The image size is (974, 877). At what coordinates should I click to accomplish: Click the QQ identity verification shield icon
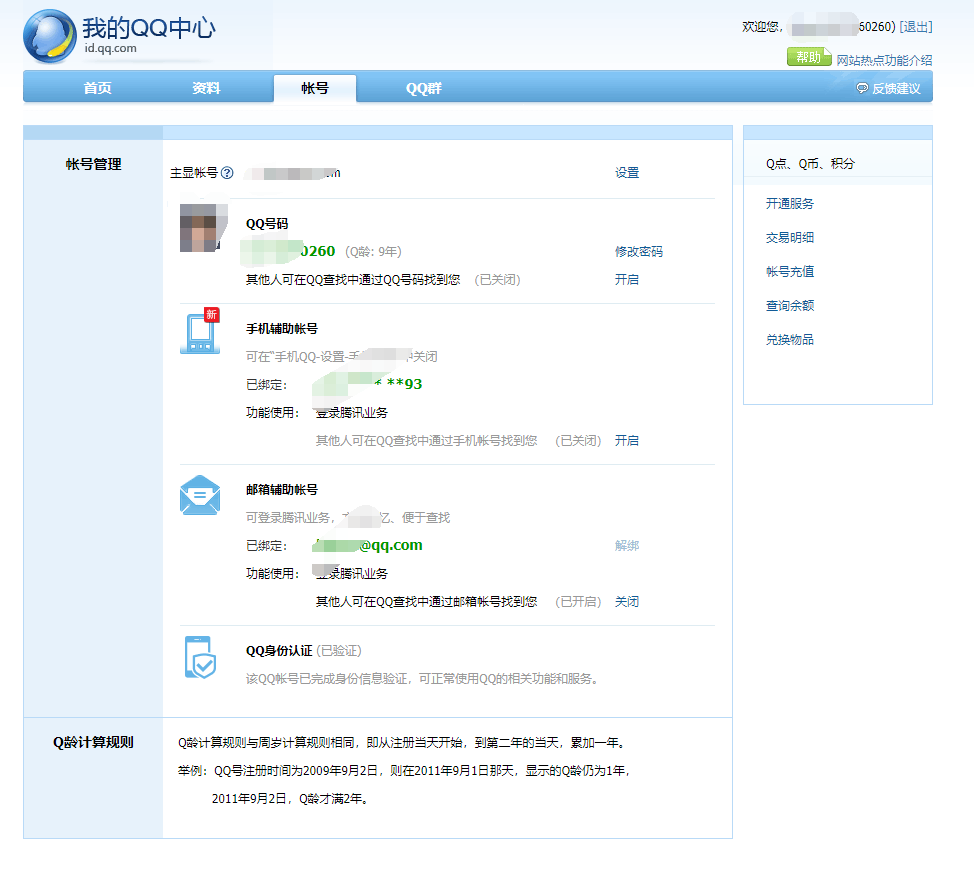pos(200,657)
